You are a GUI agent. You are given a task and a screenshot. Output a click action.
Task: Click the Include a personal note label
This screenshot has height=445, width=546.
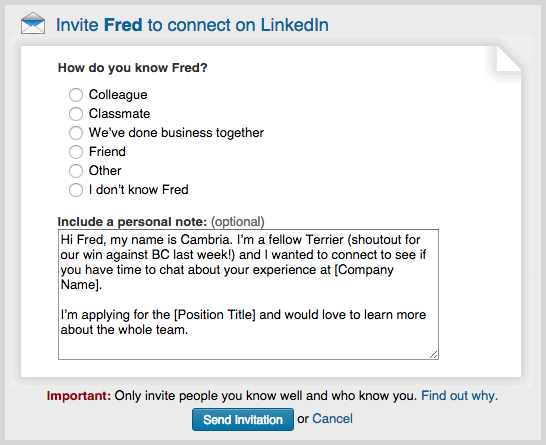point(132,222)
